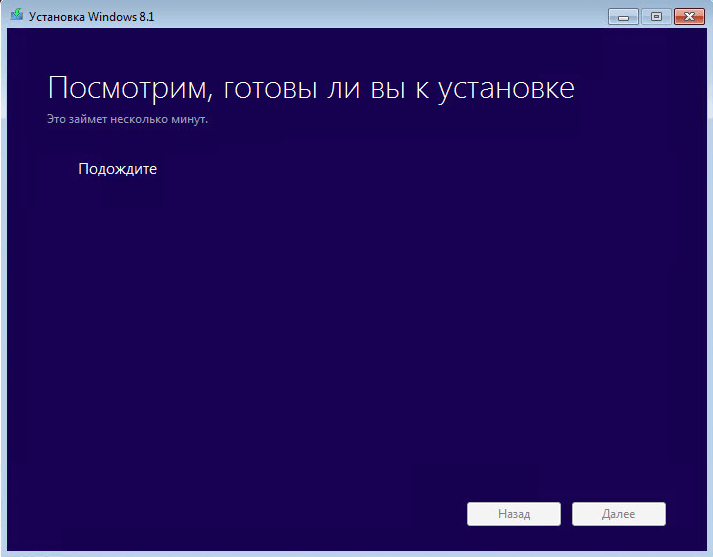This screenshot has height=557, width=713.
Task: Click the word 'установке' in the heading
Action: (x=506, y=88)
